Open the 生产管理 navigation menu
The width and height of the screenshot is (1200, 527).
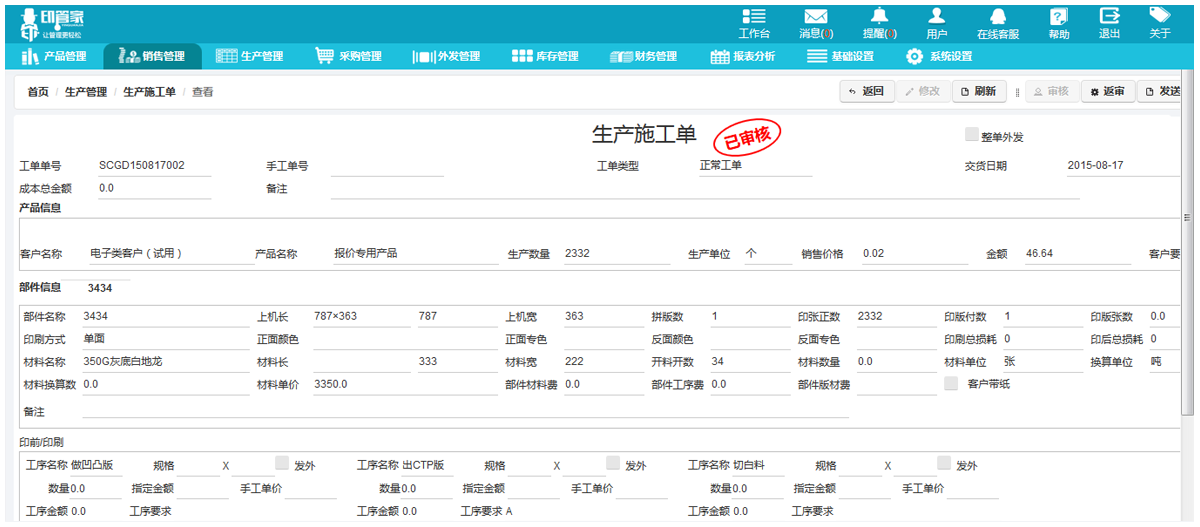(x=250, y=57)
